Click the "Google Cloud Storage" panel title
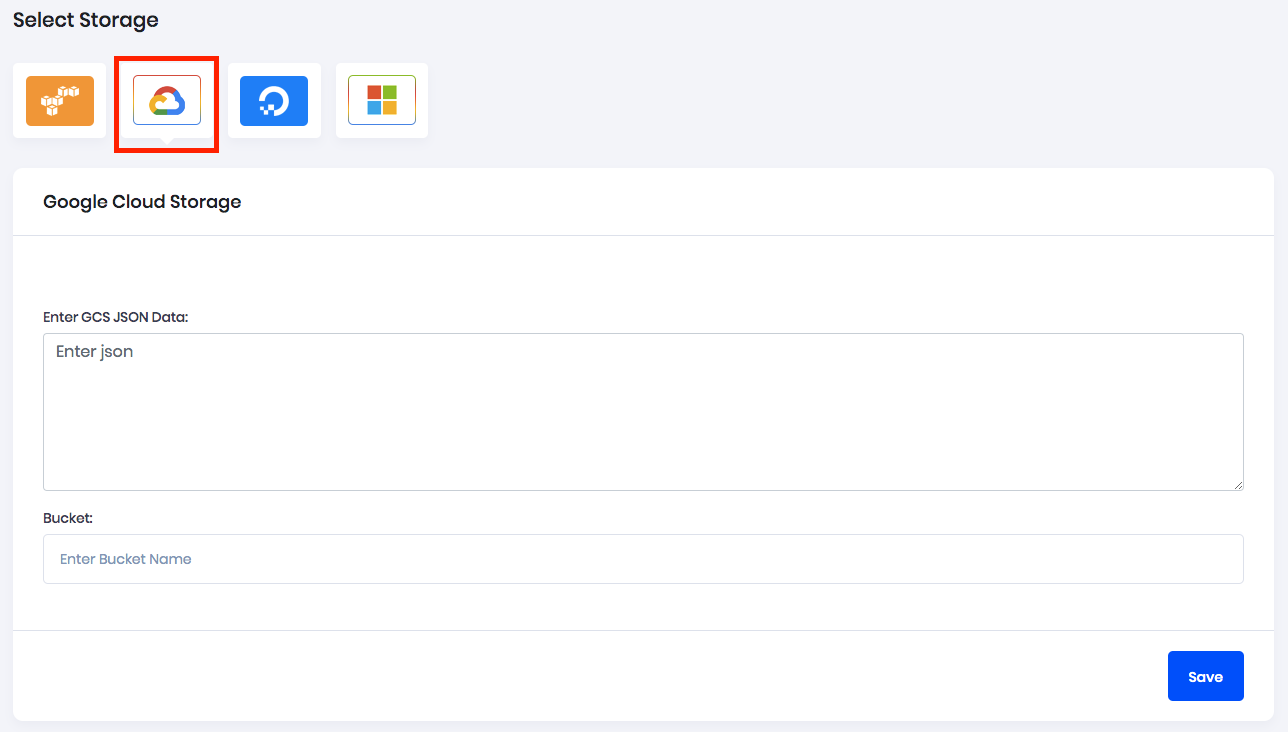This screenshot has height=732, width=1288. tap(142, 202)
